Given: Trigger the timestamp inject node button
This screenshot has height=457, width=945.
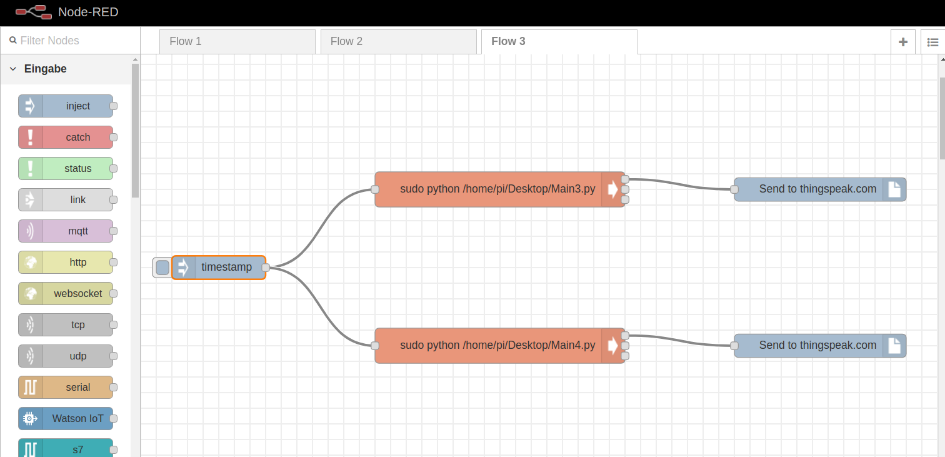Looking at the screenshot, I should [x=162, y=267].
